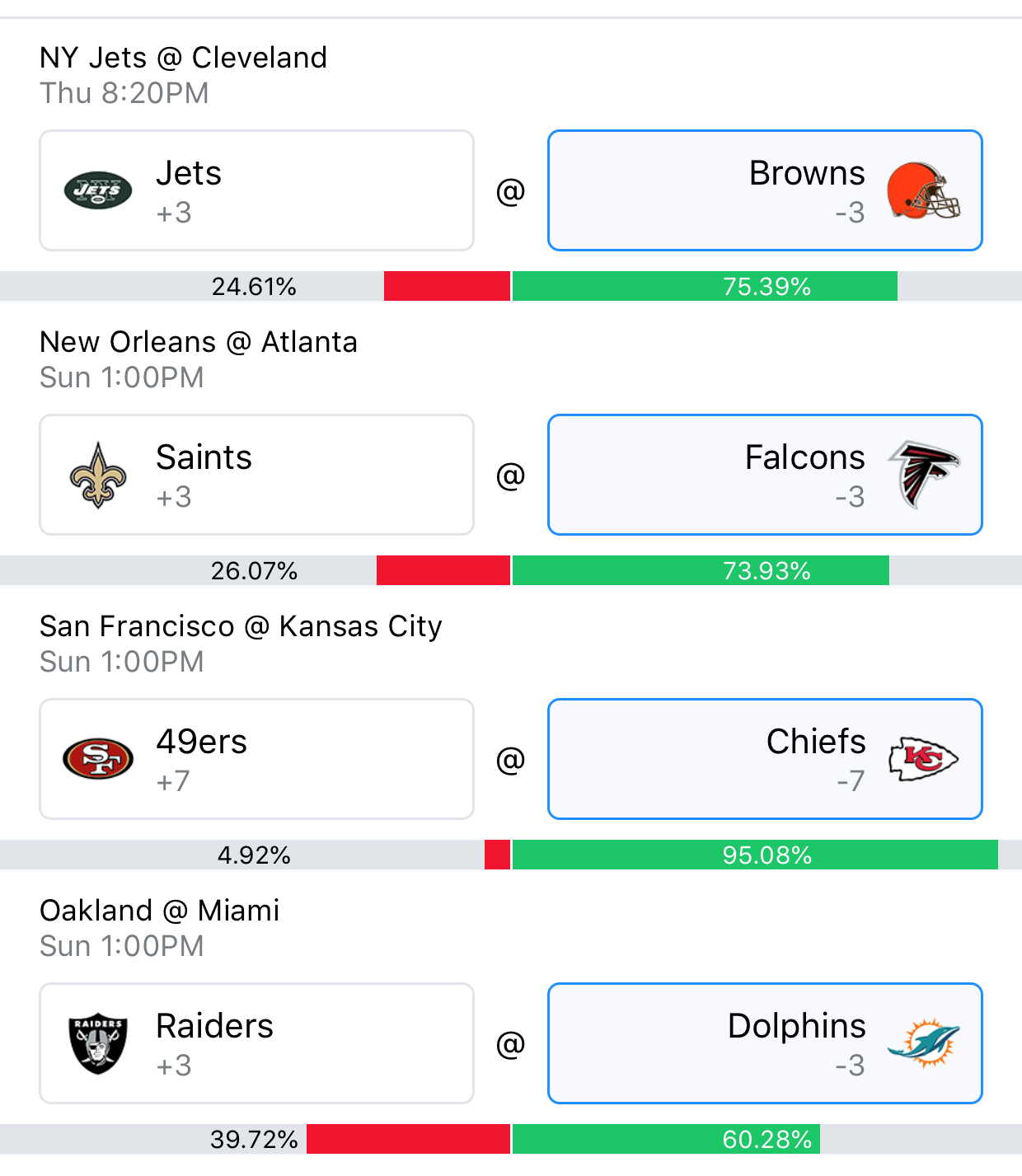Click the Dolphins team logo
The width and height of the screenshot is (1022, 1176).
click(x=924, y=1043)
